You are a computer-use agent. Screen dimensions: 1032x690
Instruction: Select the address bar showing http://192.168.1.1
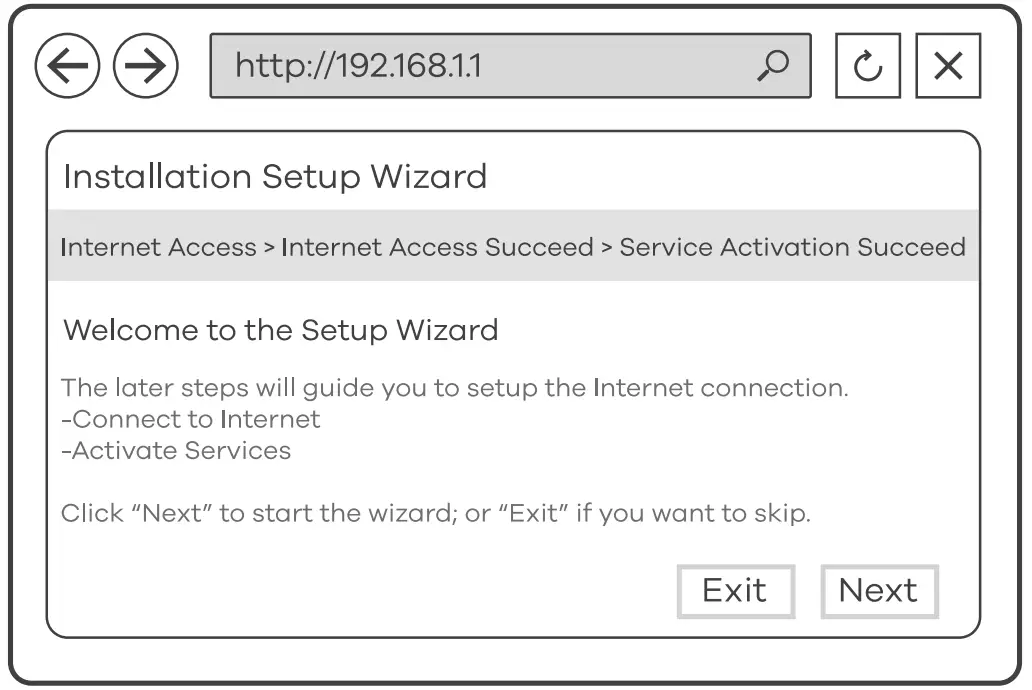(x=510, y=65)
